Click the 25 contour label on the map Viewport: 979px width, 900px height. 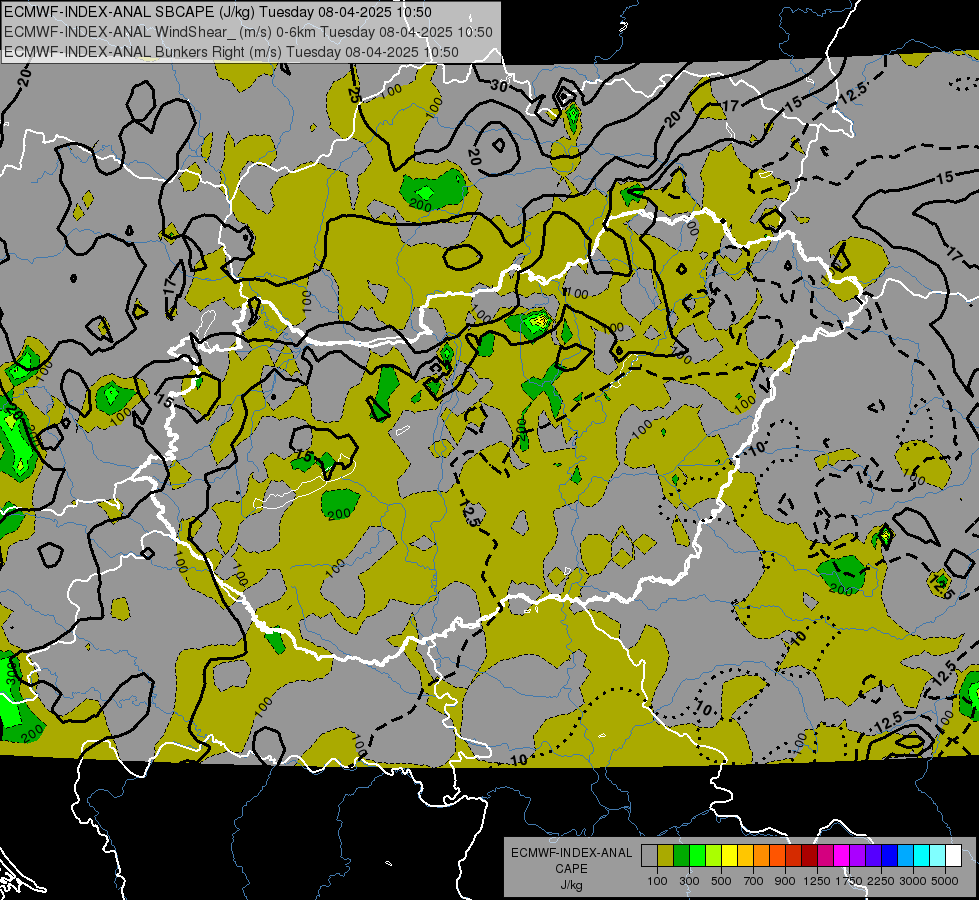354,94
